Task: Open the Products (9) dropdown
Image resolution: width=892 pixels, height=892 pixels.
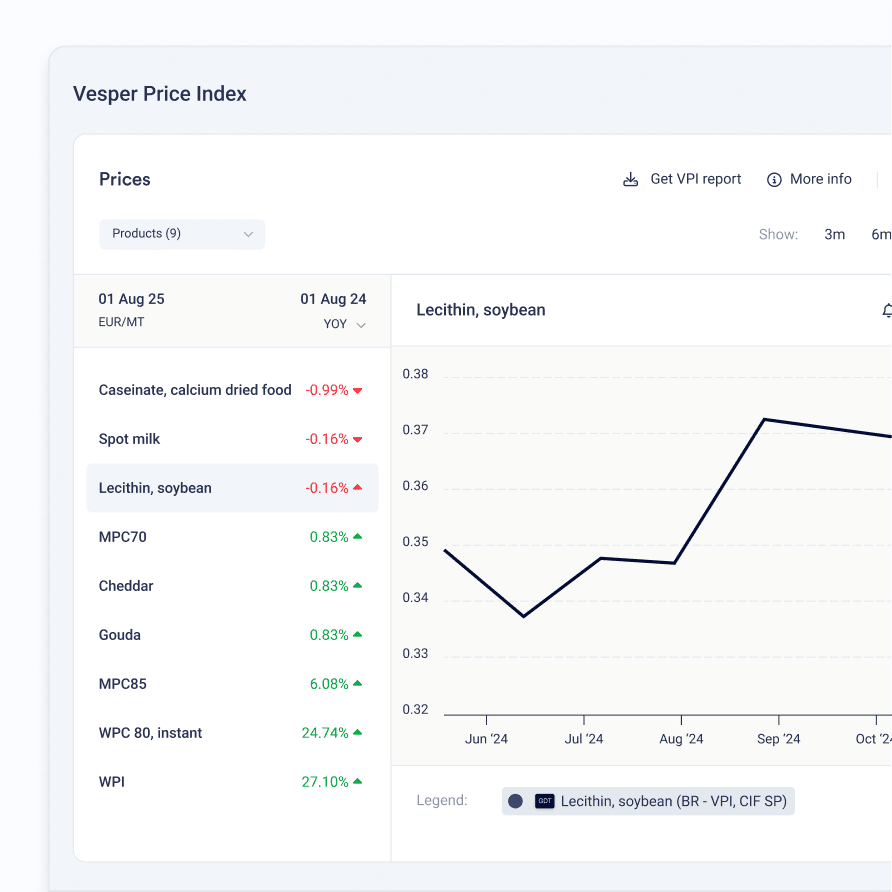Action: pyautogui.click(x=182, y=234)
